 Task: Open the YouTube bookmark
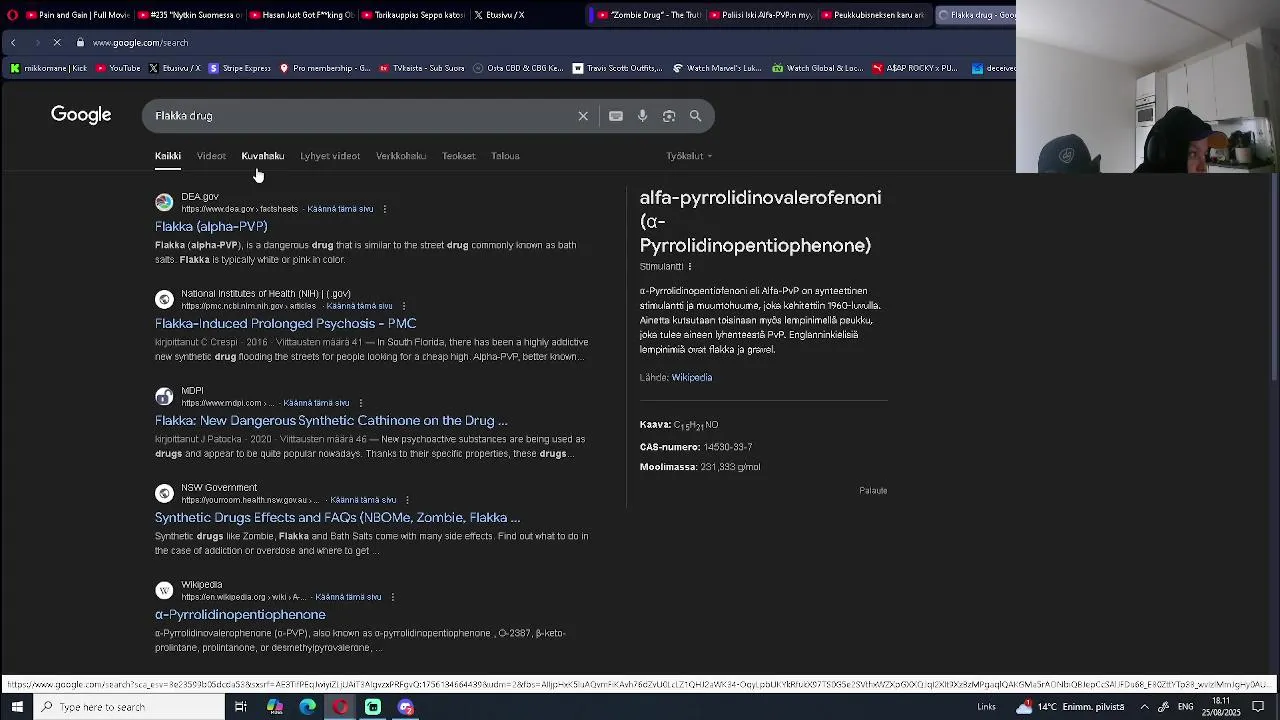pyautogui.click(x=119, y=68)
